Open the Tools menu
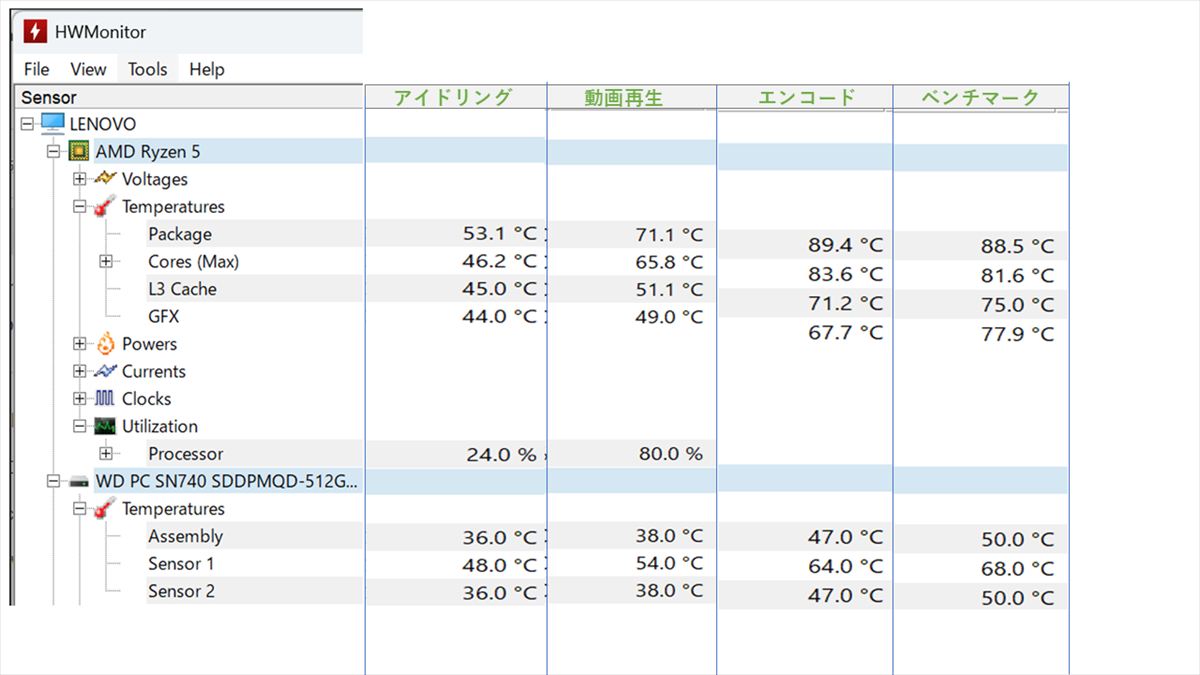 tap(147, 69)
